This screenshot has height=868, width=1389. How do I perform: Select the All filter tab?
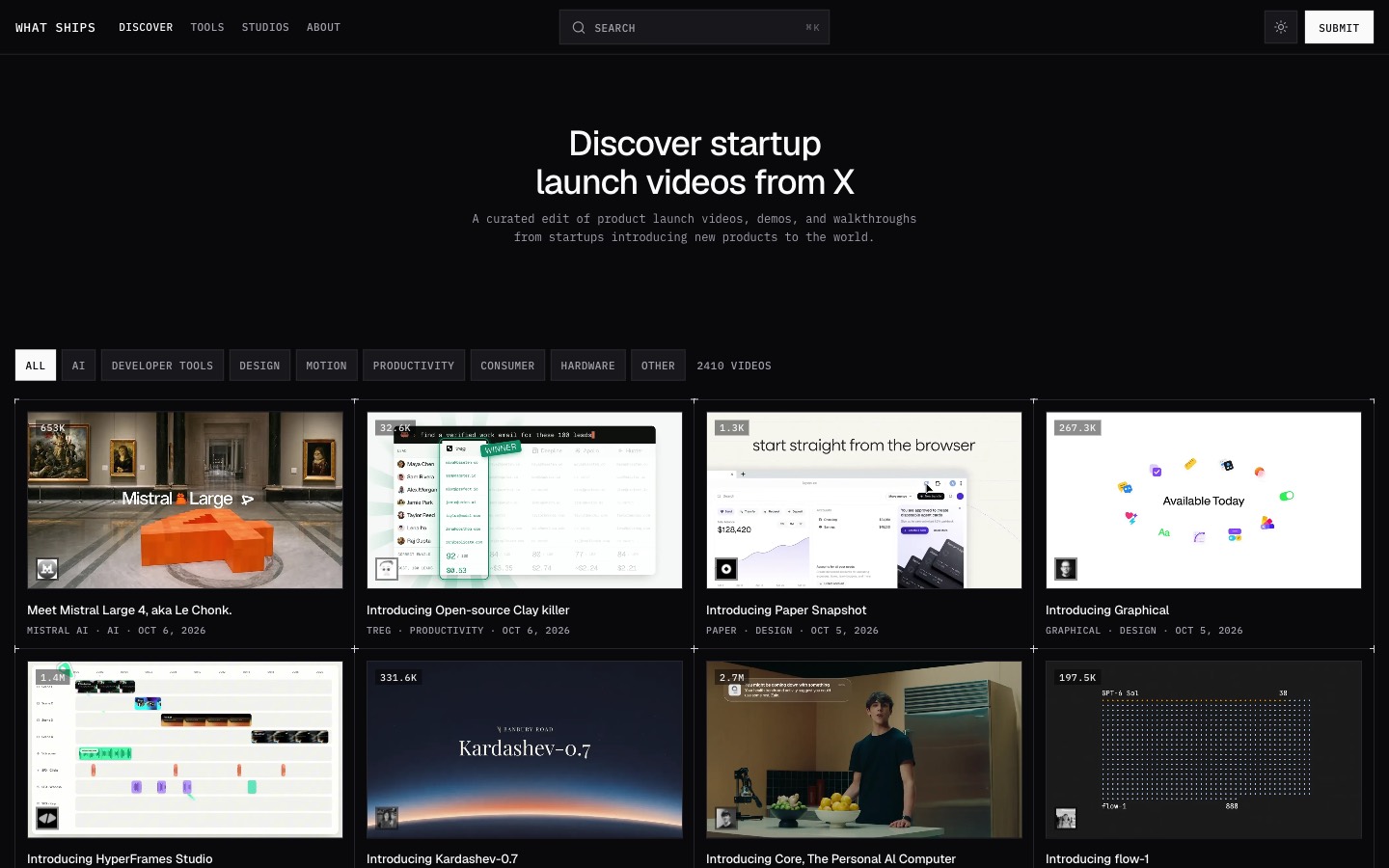(x=36, y=366)
